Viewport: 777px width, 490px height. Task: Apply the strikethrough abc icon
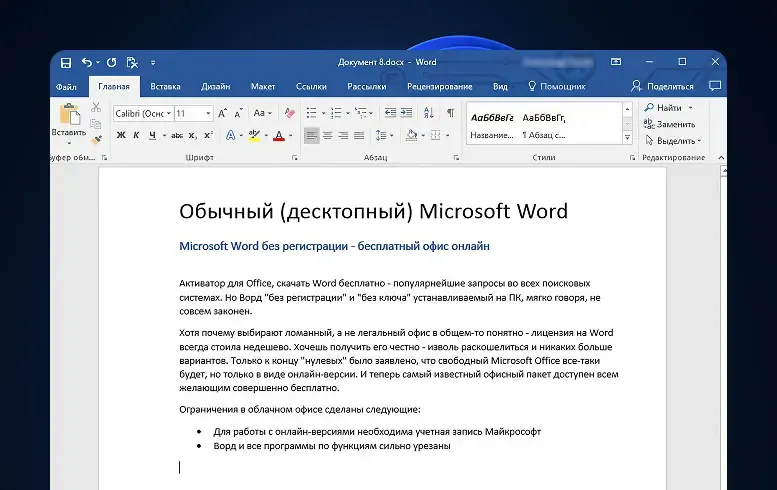(x=177, y=135)
